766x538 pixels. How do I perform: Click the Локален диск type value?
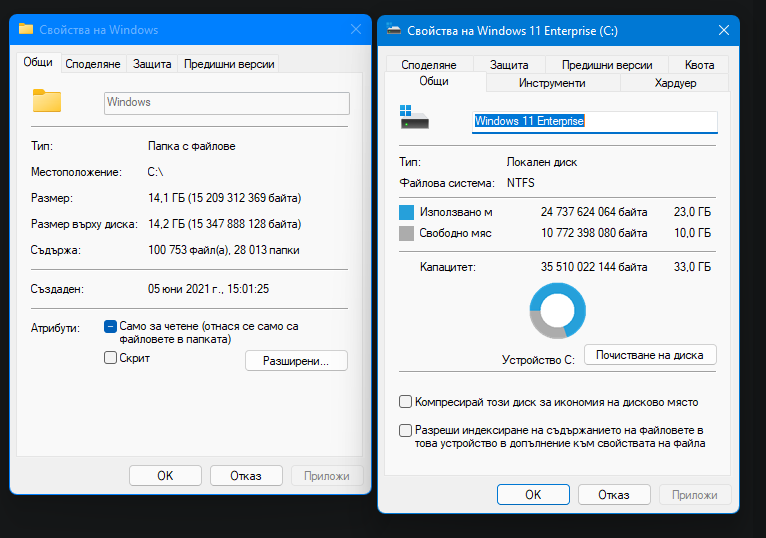click(542, 162)
